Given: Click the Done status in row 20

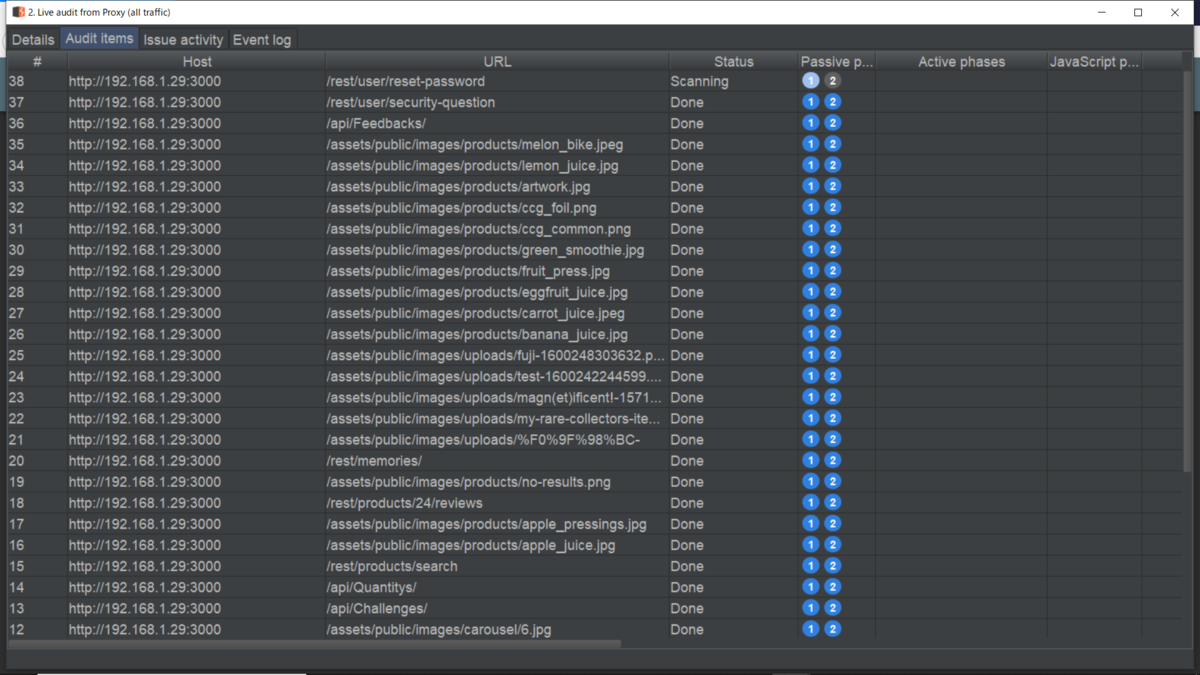Looking at the screenshot, I should tap(733, 460).
